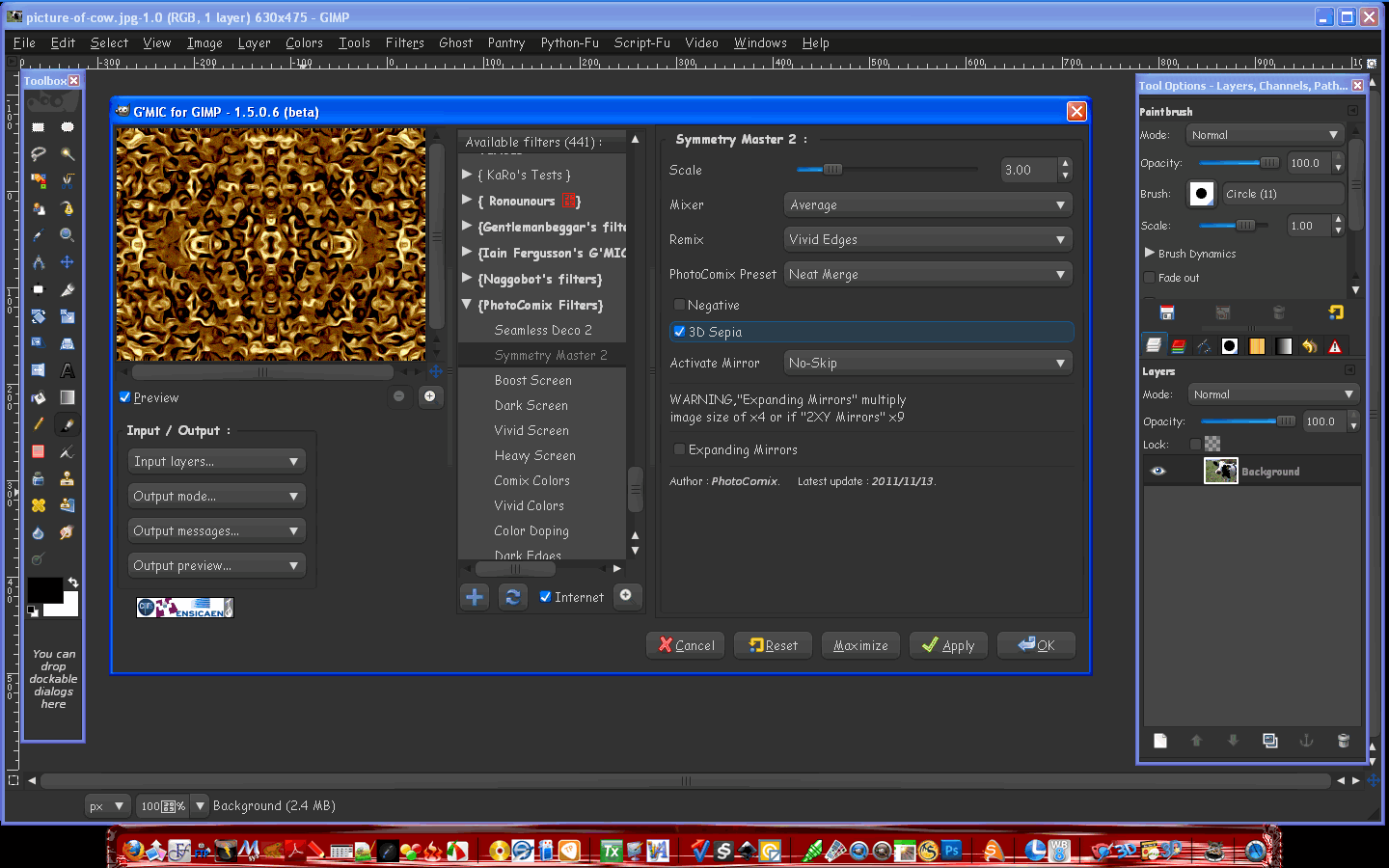Select the Free Select lasso tool
Image resolution: width=1389 pixels, height=868 pixels.
point(39,154)
